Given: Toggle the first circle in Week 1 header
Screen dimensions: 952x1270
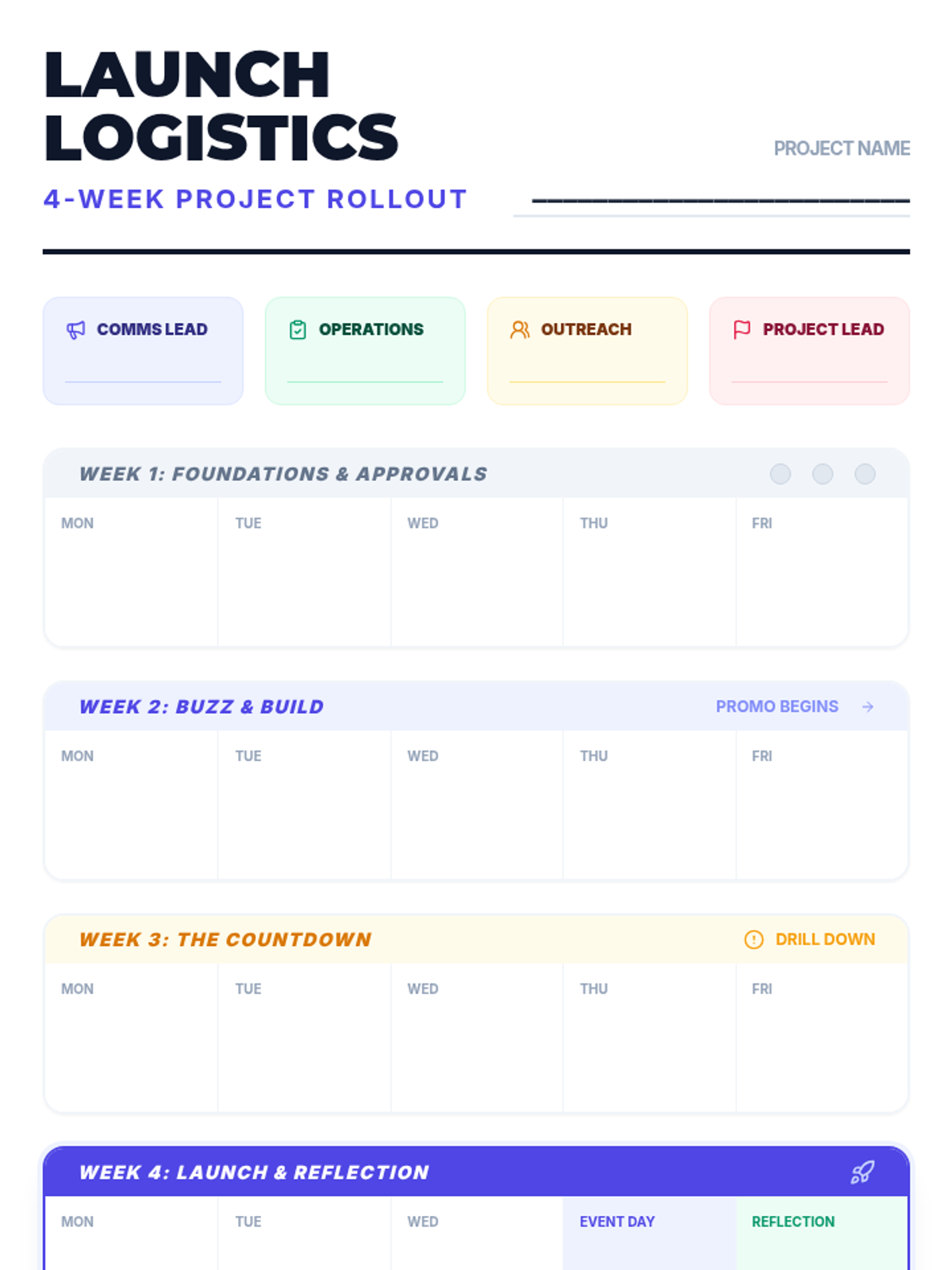Looking at the screenshot, I should pyautogui.click(x=781, y=474).
